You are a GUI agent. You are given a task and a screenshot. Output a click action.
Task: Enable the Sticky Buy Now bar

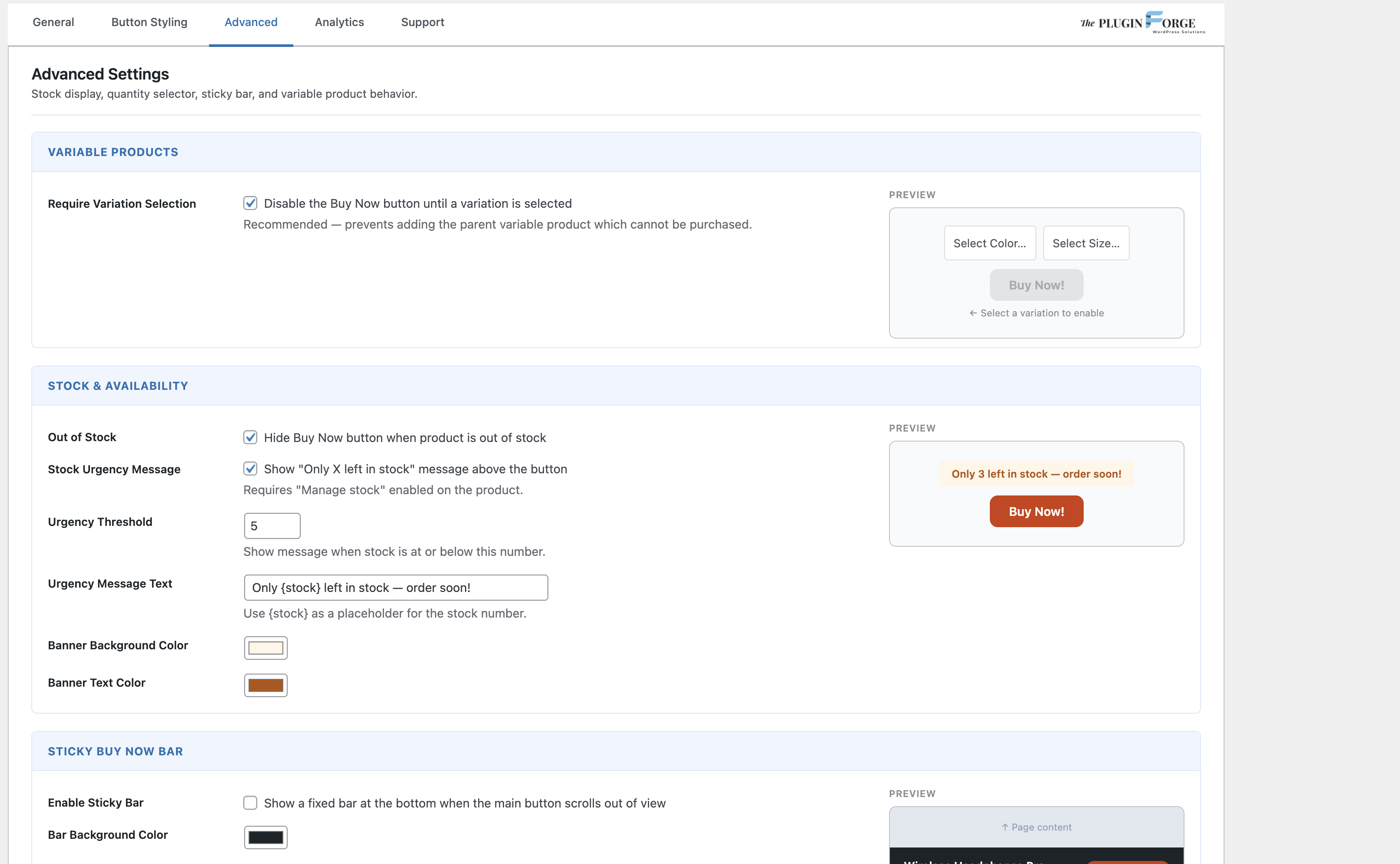pyautogui.click(x=250, y=803)
